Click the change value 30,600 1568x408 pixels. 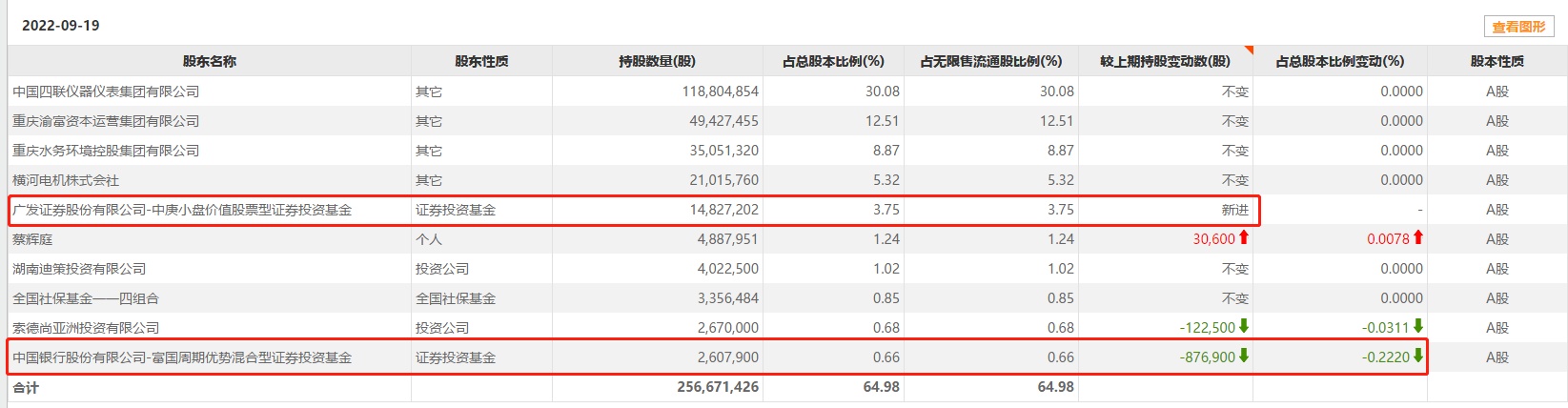click(1213, 239)
